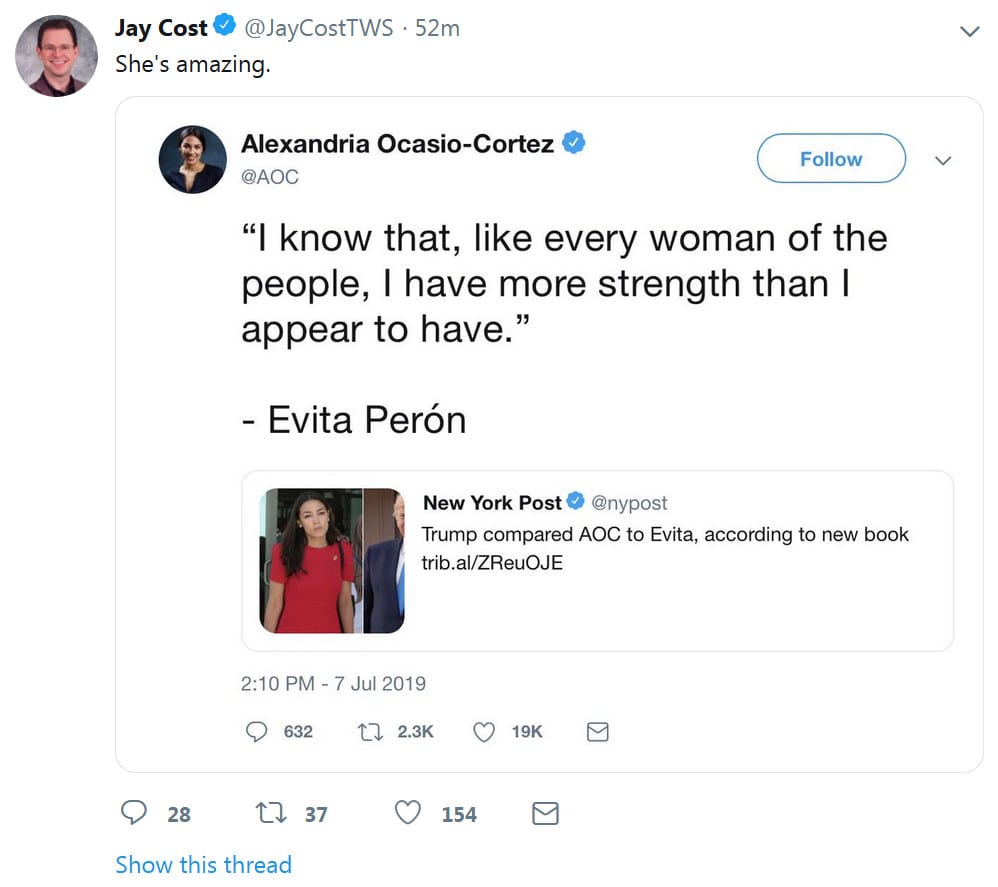998x887 pixels.
Task: Click the 2:10 PM - 7 Jul 2019 timestamp
Action: (x=333, y=684)
